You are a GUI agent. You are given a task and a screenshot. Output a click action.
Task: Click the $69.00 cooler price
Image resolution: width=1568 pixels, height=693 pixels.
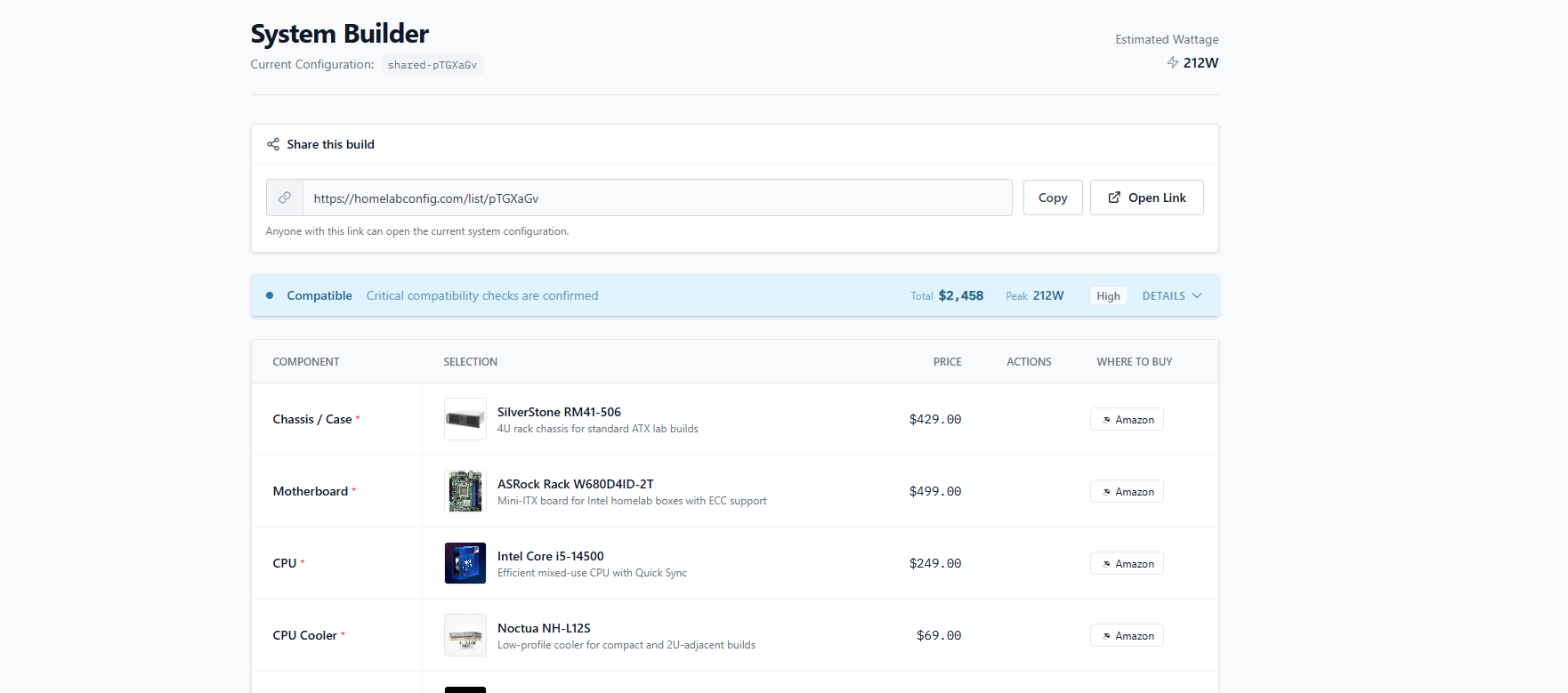pyautogui.click(x=939, y=635)
